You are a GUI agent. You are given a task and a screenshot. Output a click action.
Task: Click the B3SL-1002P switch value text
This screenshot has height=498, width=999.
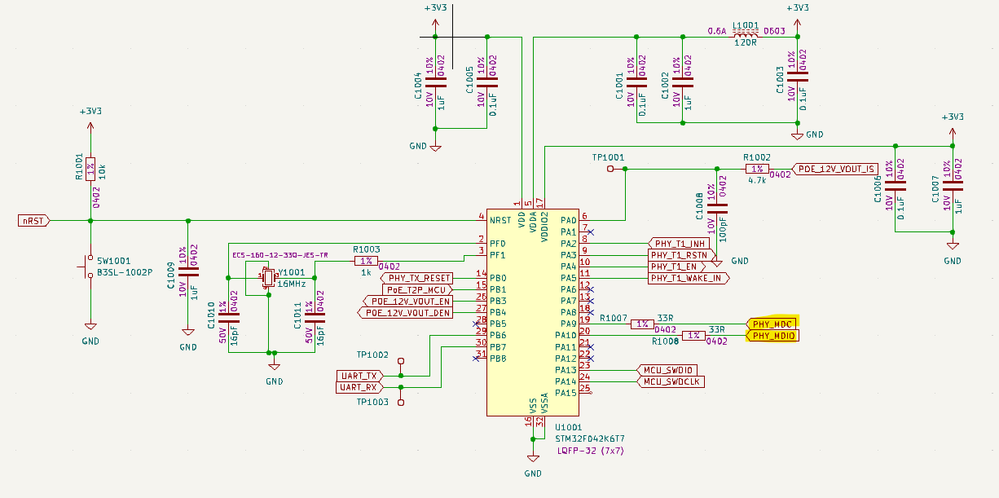pyautogui.click(x=125, y=272)
